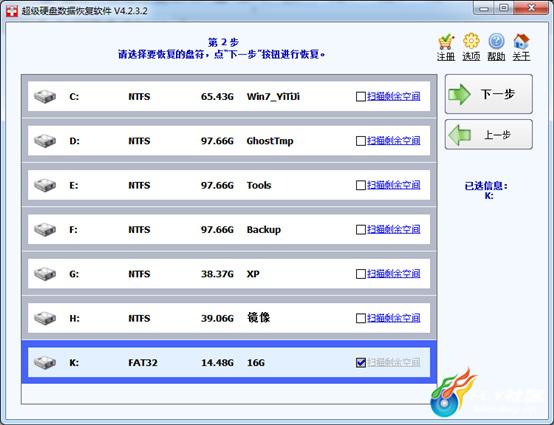
Task: Open the 选项 options gear icon
Action: 471,41
